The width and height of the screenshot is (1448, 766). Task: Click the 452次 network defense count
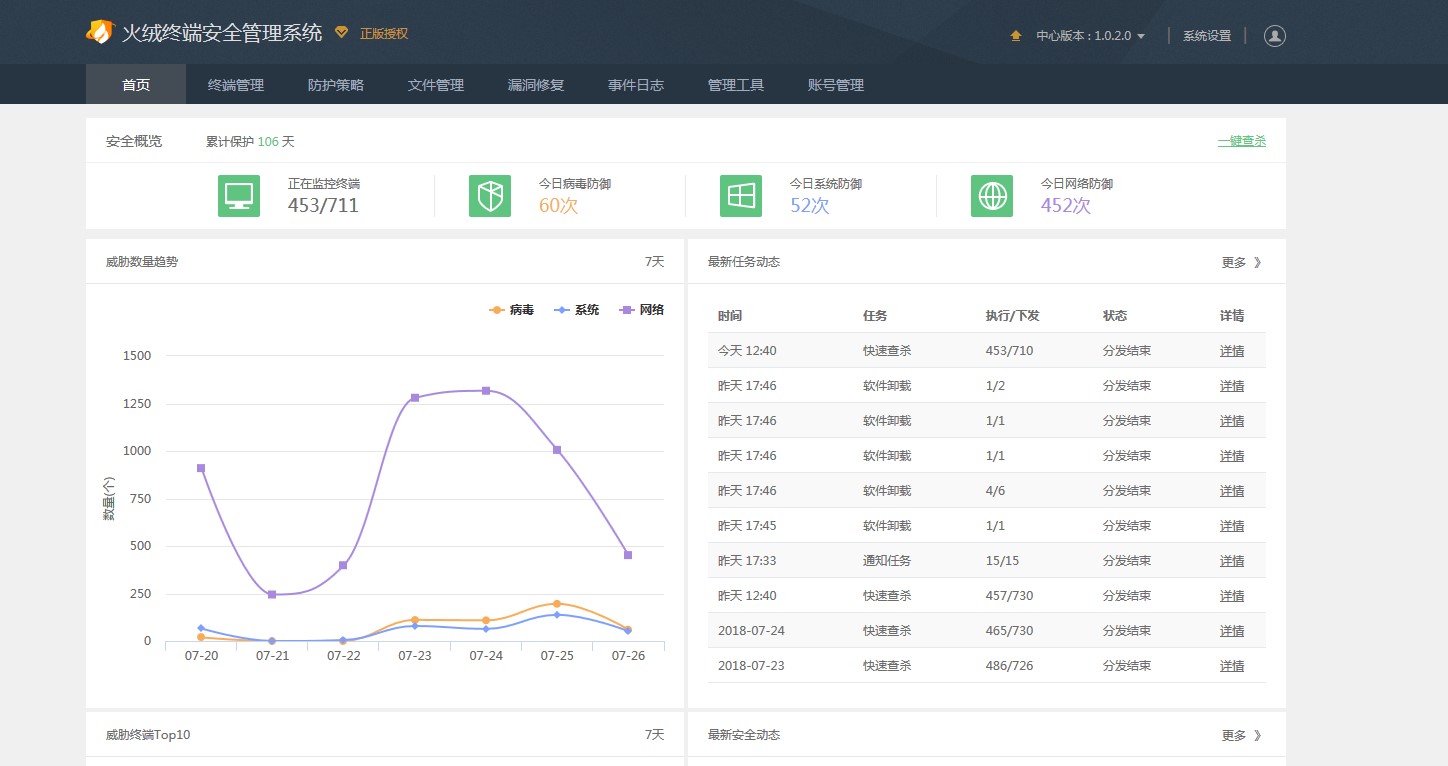click(1066, 206)
